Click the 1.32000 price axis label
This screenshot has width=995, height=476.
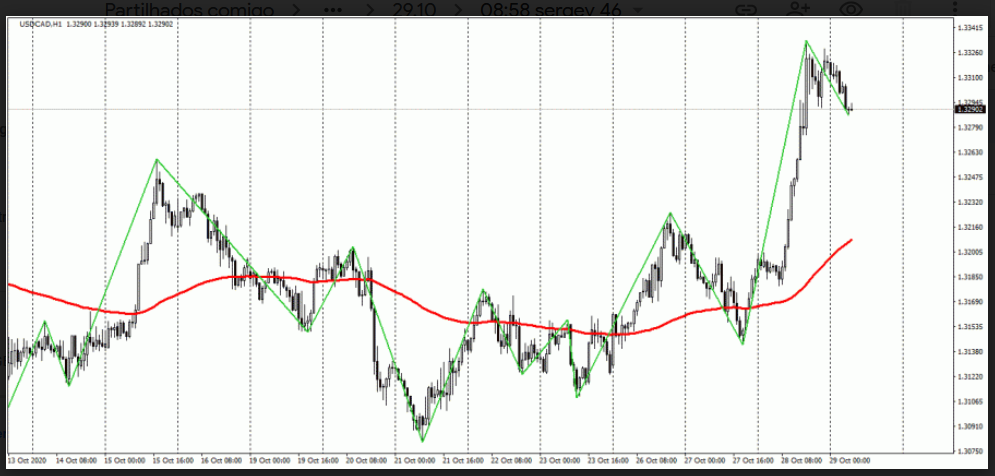coord(967,252)
